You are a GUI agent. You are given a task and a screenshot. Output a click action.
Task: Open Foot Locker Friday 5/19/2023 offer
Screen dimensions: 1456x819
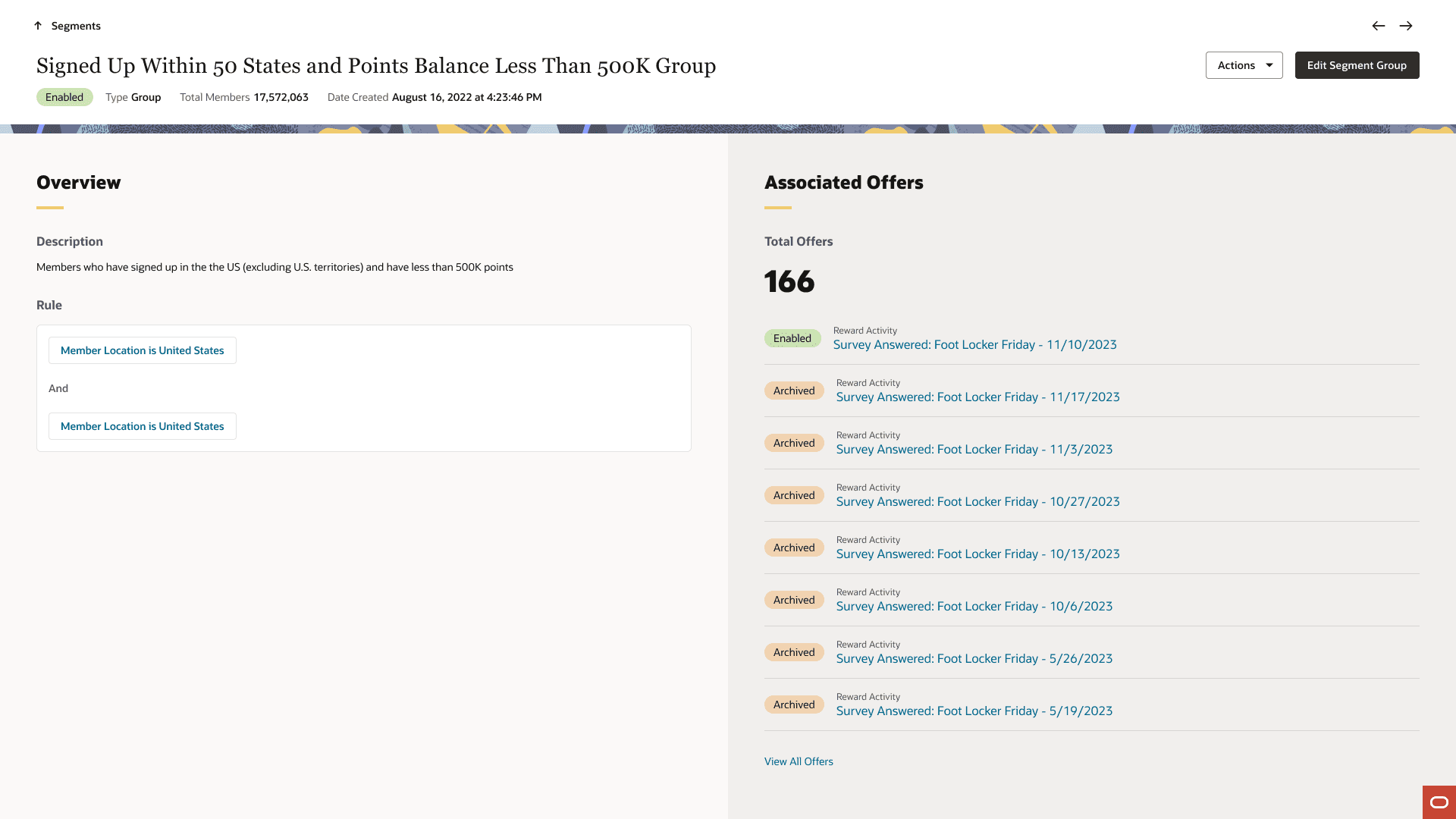tap(974, 711)
